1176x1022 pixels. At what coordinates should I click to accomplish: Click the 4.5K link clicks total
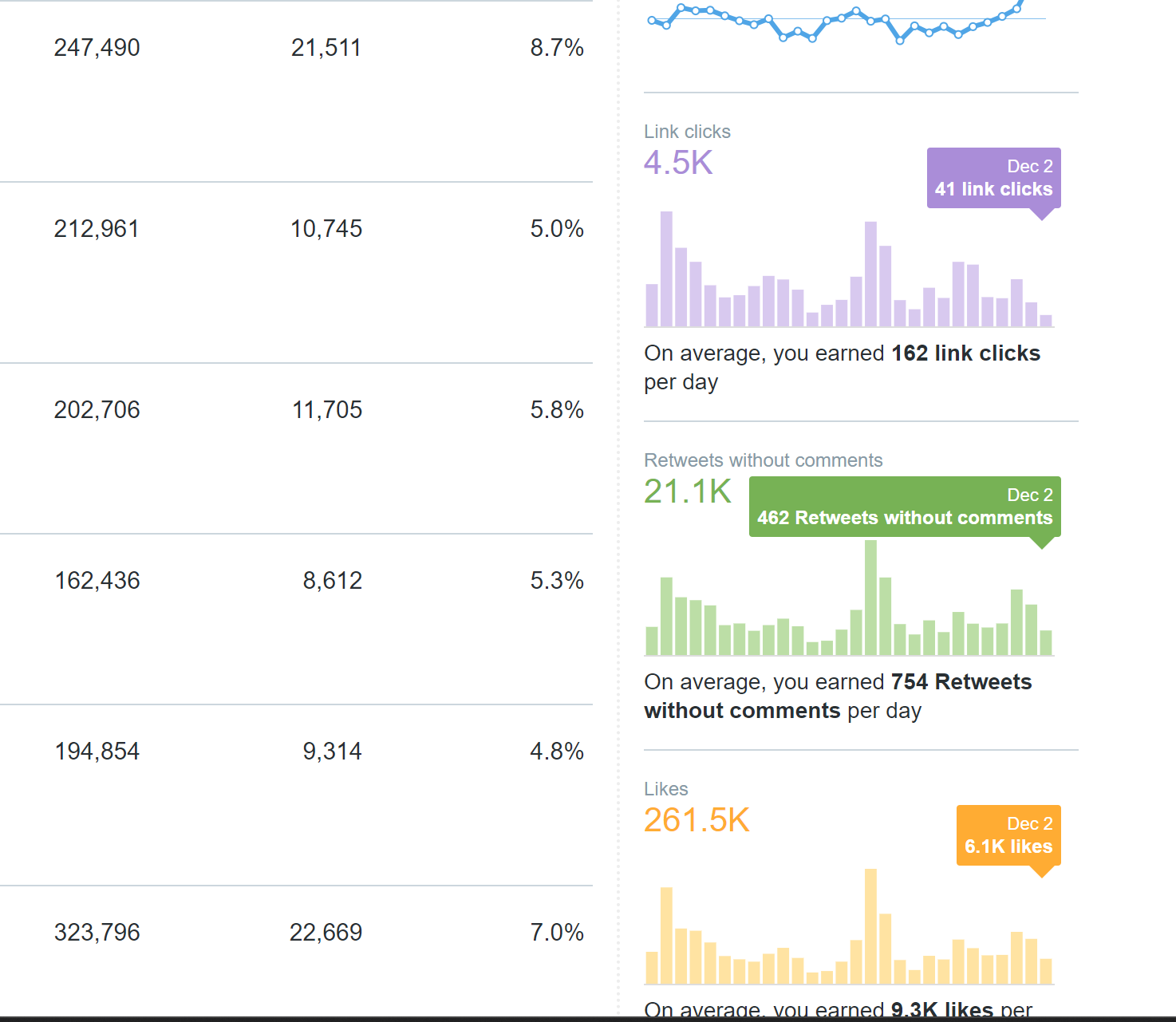point(678,163)
